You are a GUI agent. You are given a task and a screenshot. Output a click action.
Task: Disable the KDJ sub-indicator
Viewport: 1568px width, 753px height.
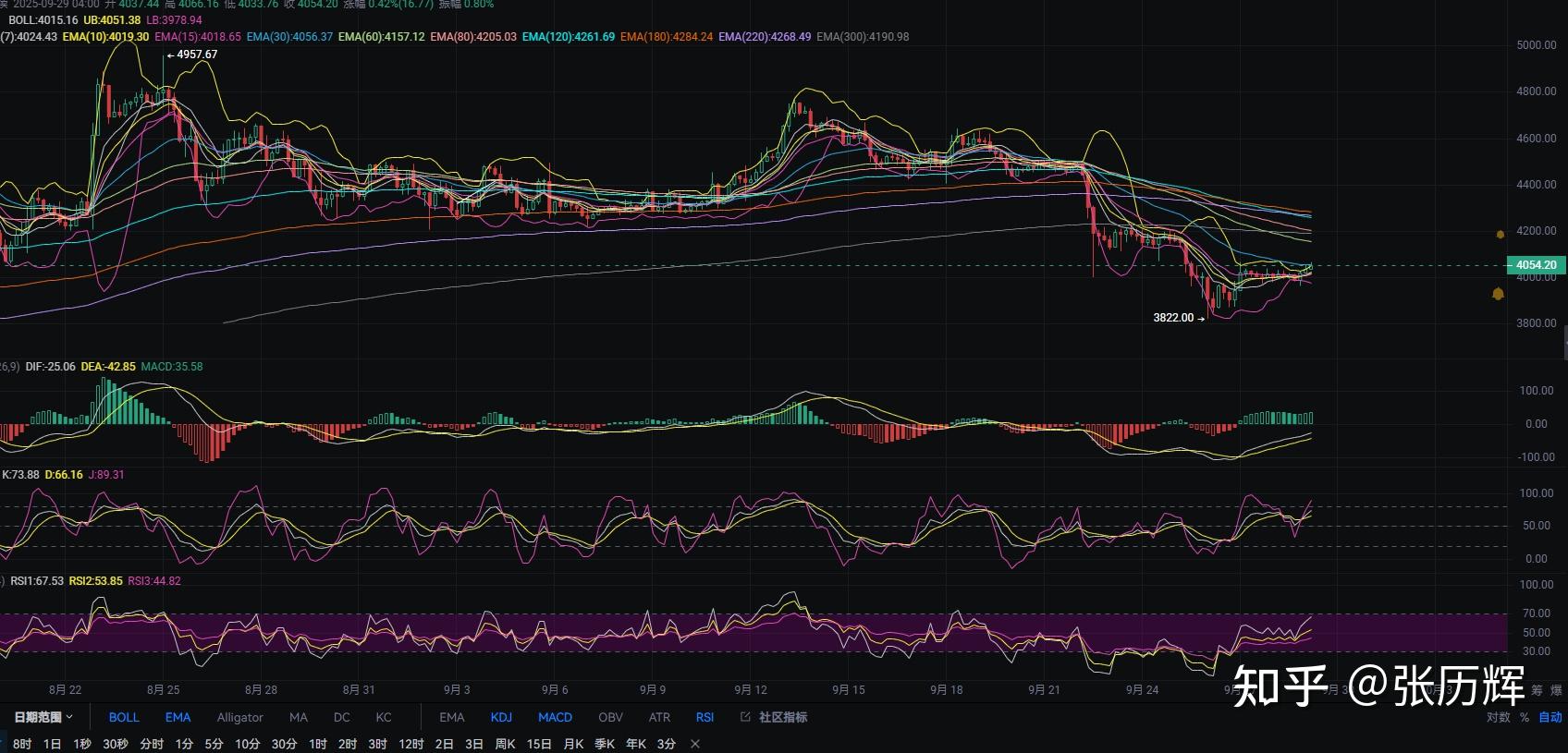(501, 717)
